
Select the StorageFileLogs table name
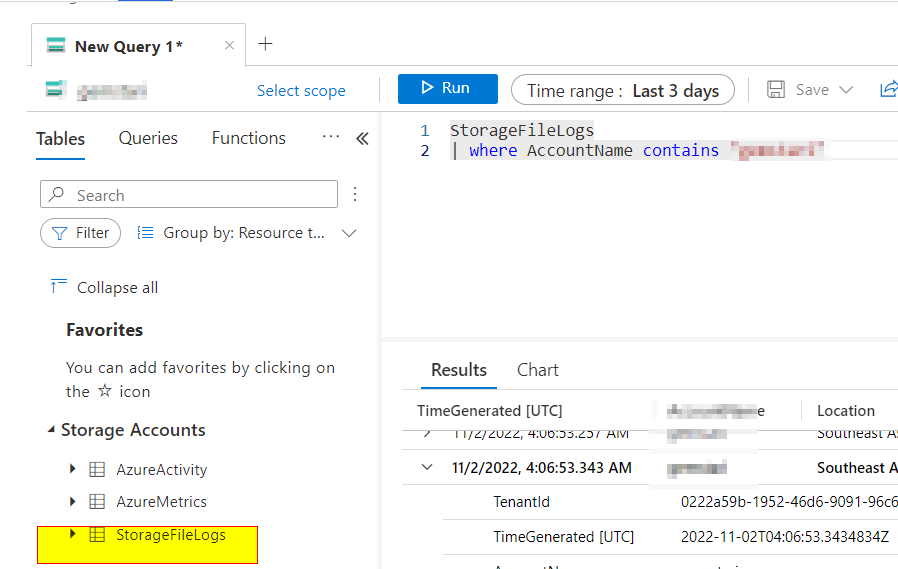(x=171, y=535)
